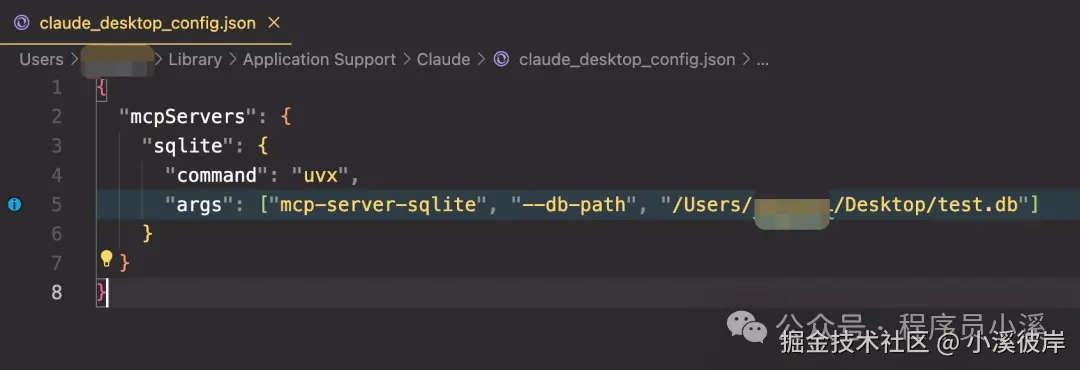The width and height of the screenshot is (1080, 370).
Task: Click the "--db-path" argument string
Action: click(x=575, y=204)
